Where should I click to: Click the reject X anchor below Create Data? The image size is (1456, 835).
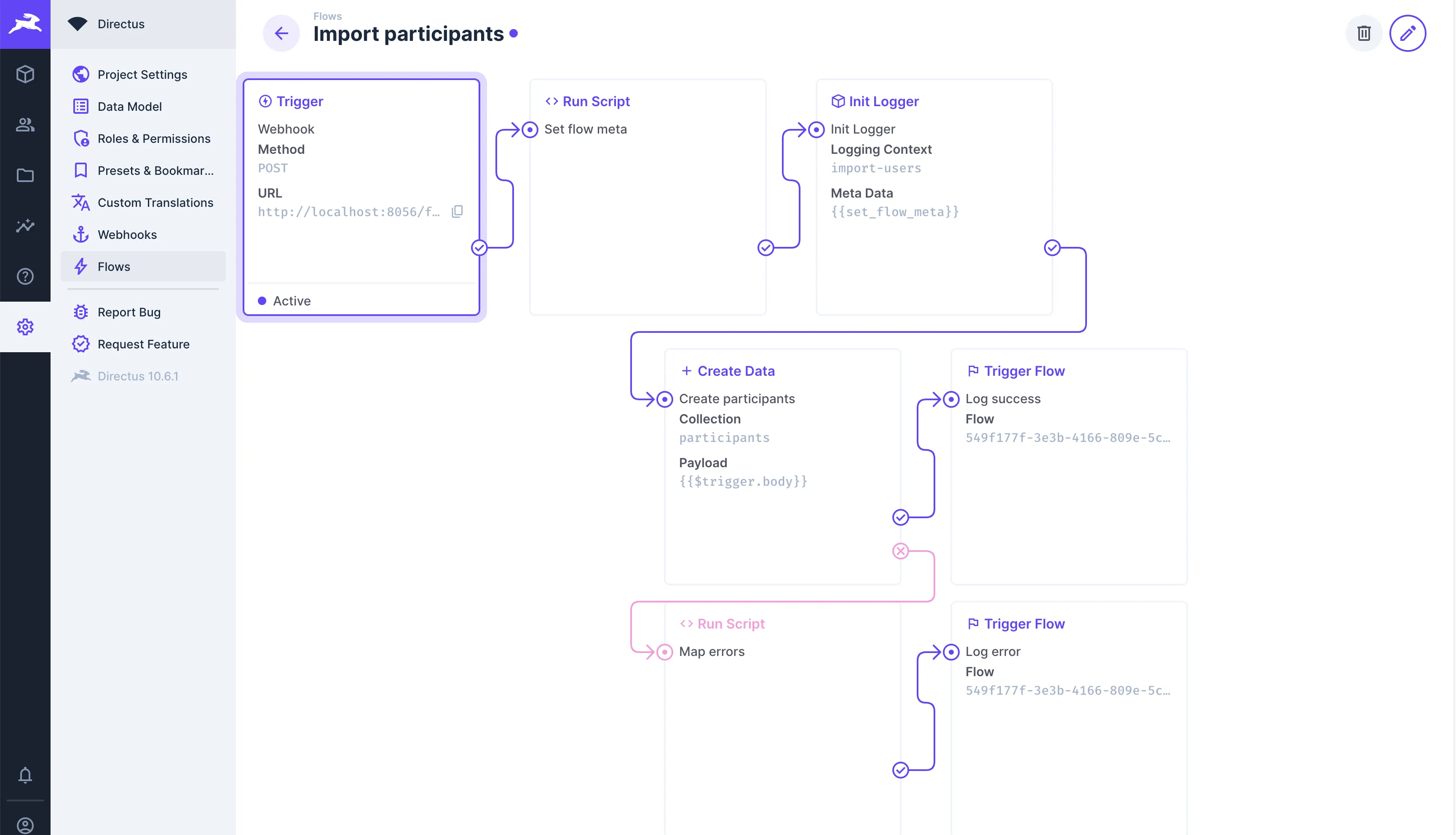900,551
